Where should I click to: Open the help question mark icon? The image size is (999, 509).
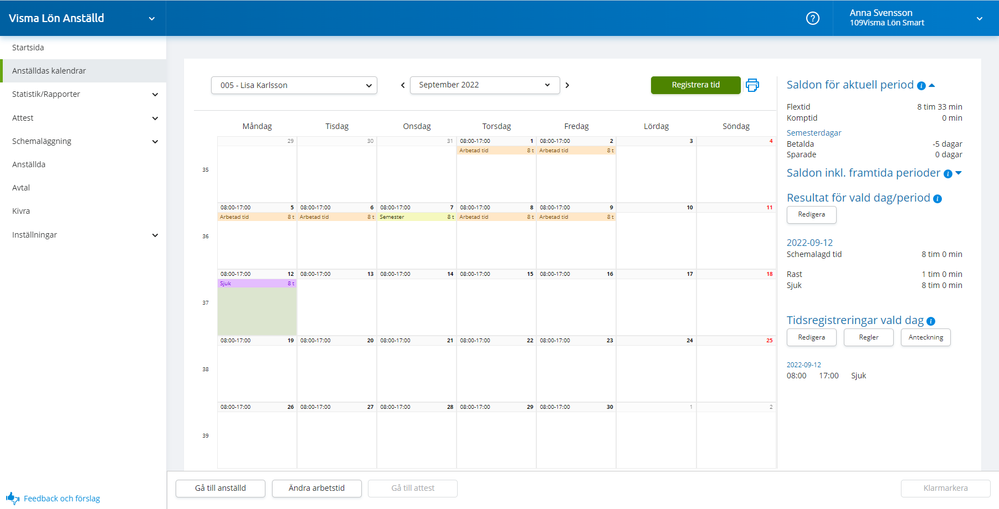[813, 18]
